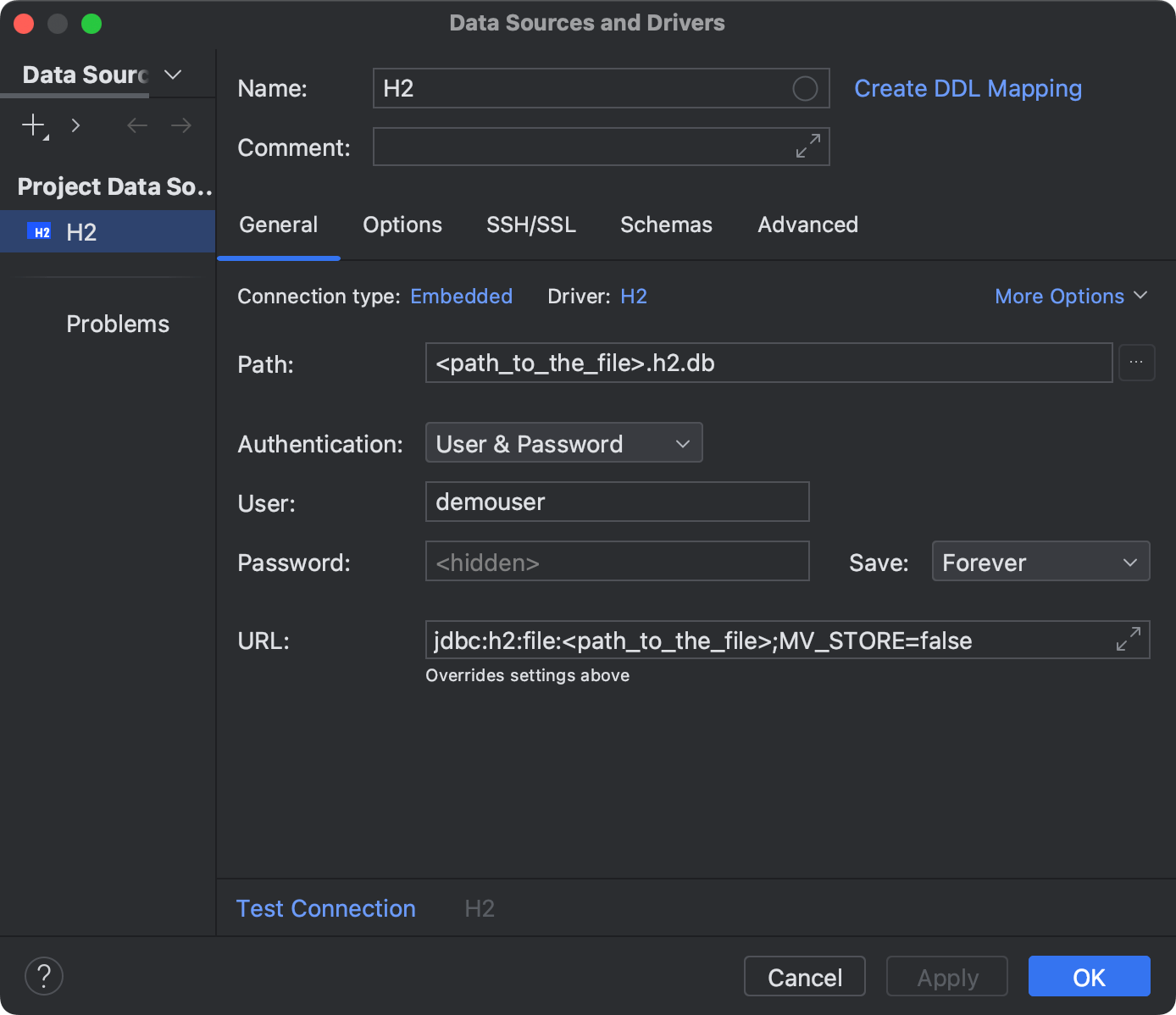1176x1015 pixels.
Task: Change the Embedded connection type
Action: (x=461, y=296)
